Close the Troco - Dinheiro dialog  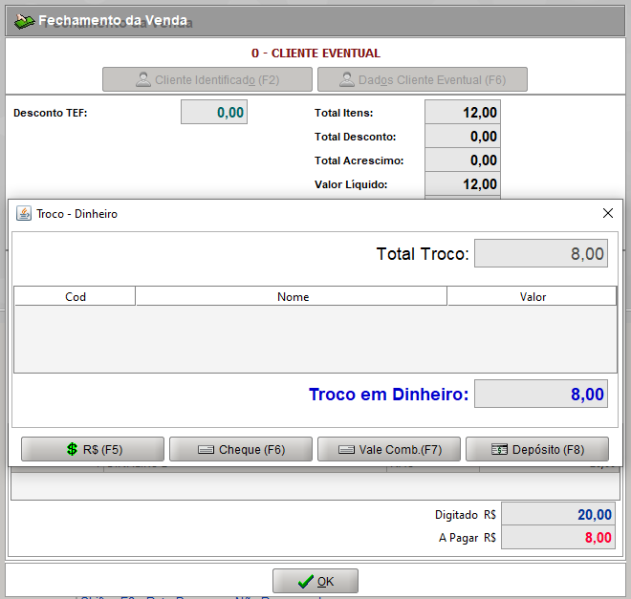coord(607,213)
